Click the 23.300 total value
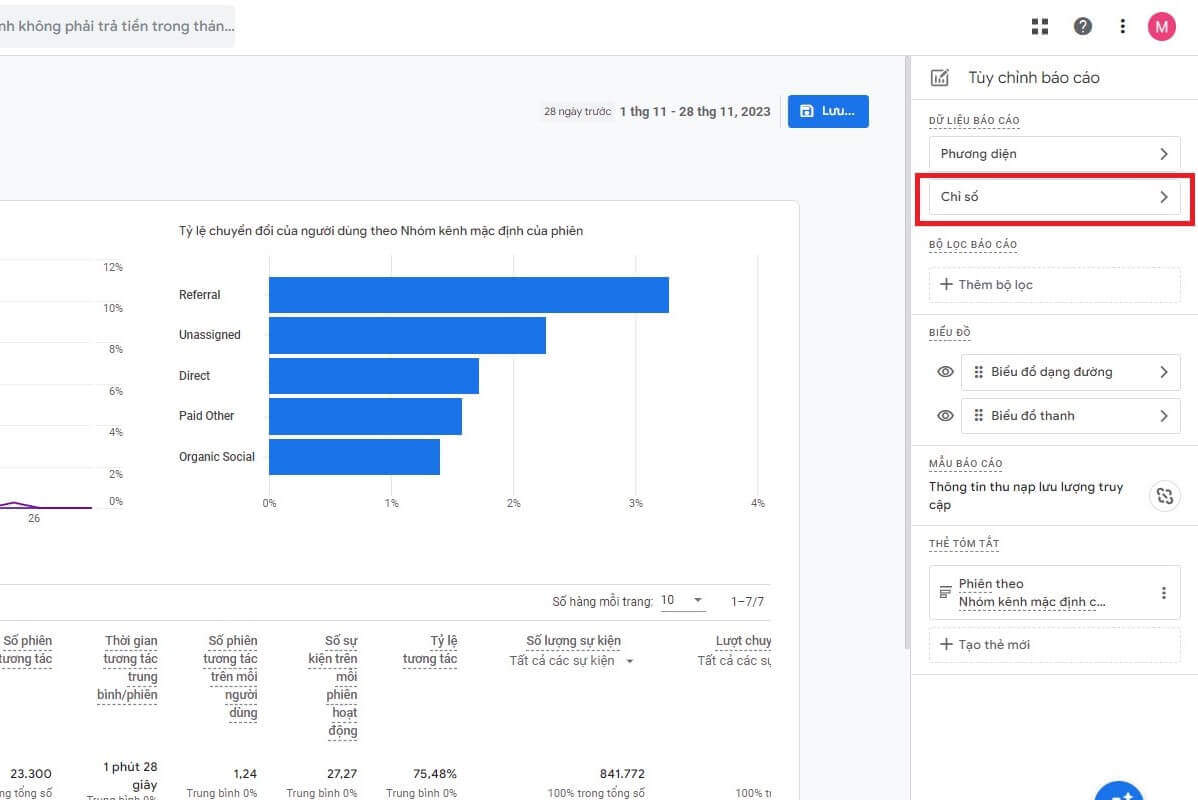The height and width of the screenshot is (800, 1198). pos(31,774)
